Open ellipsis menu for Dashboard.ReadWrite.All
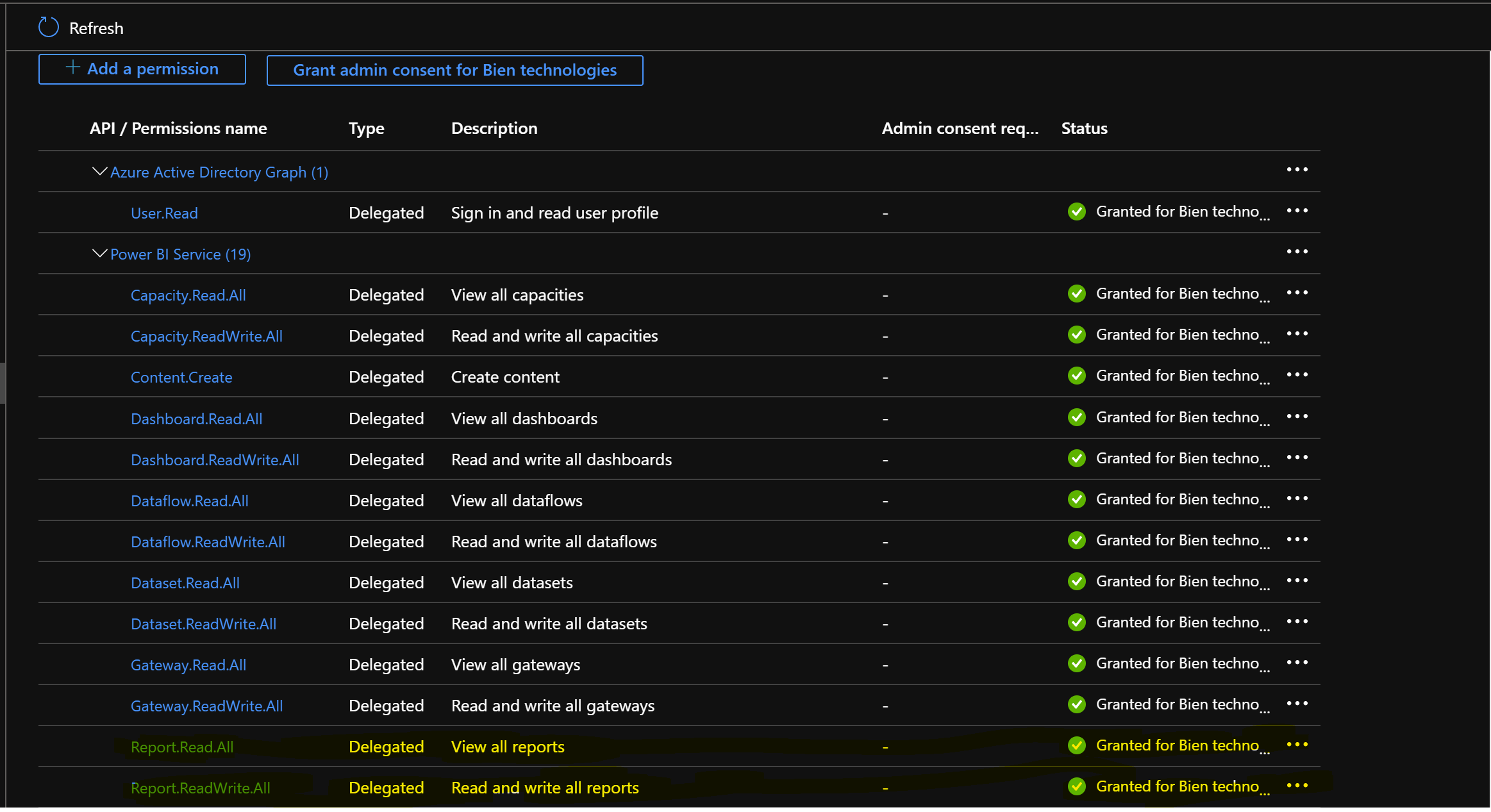The width and height of the screenshot is (1491, 812). (1297, 458)
